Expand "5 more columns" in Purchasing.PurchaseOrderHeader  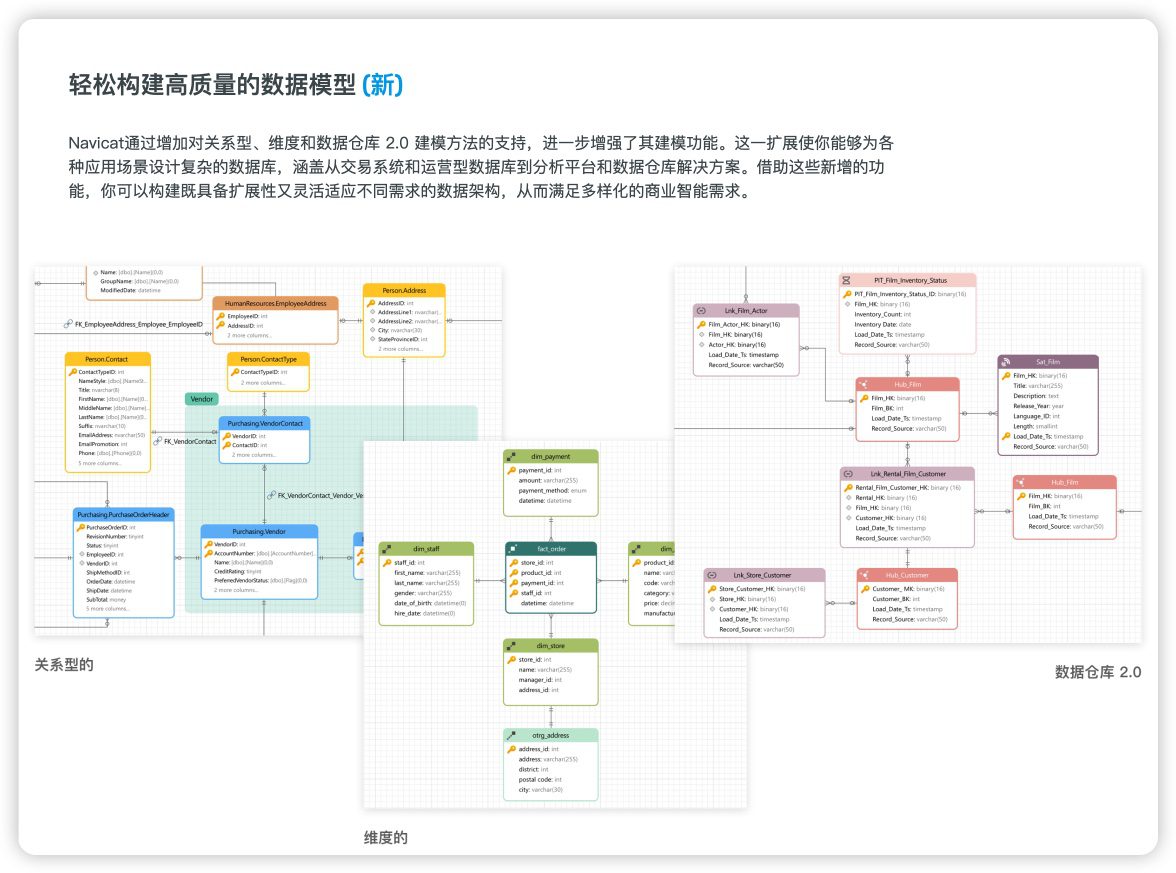[x=108, y=608]
